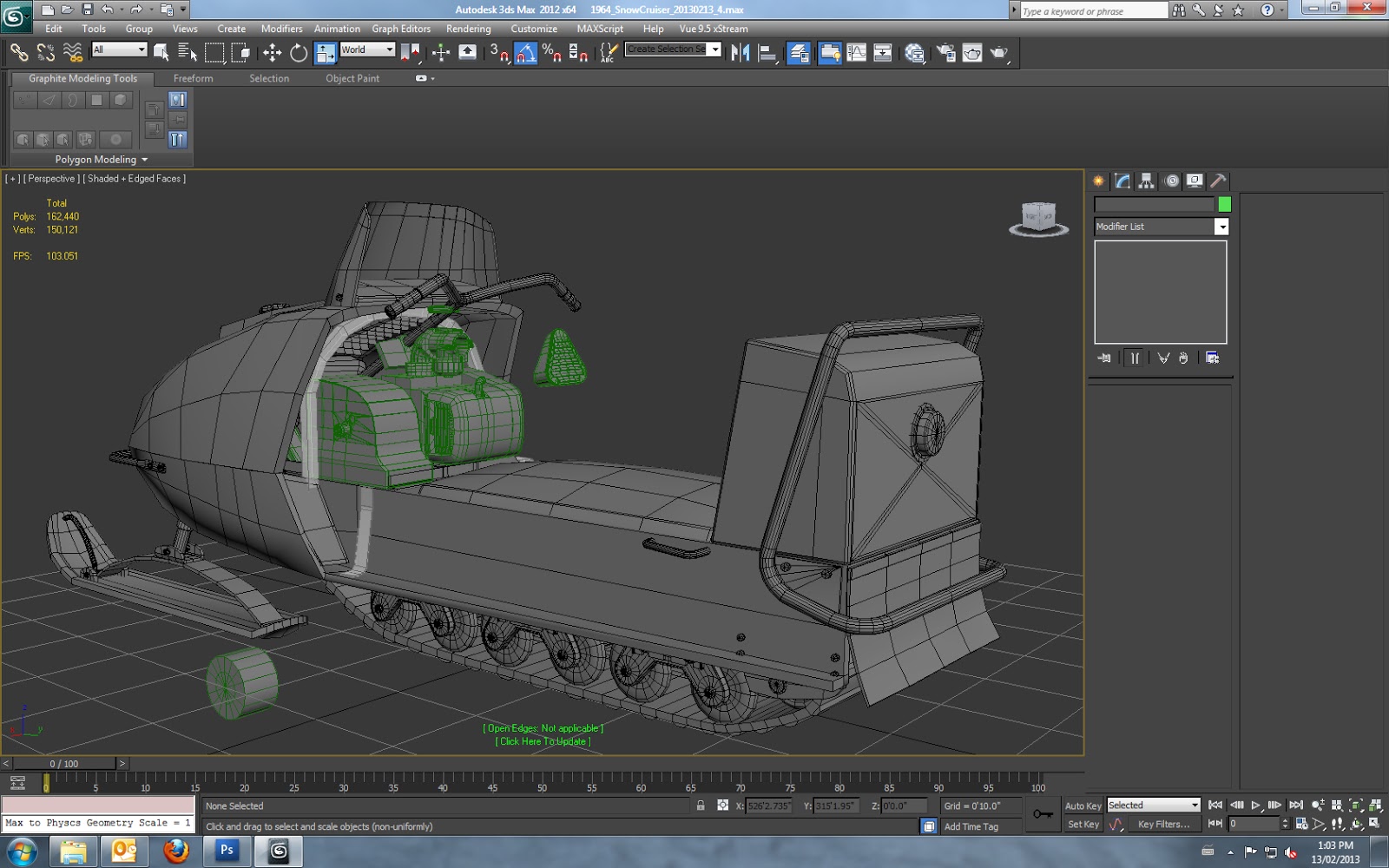
Task: Click Play Animation button
Action: point(1255,806)
